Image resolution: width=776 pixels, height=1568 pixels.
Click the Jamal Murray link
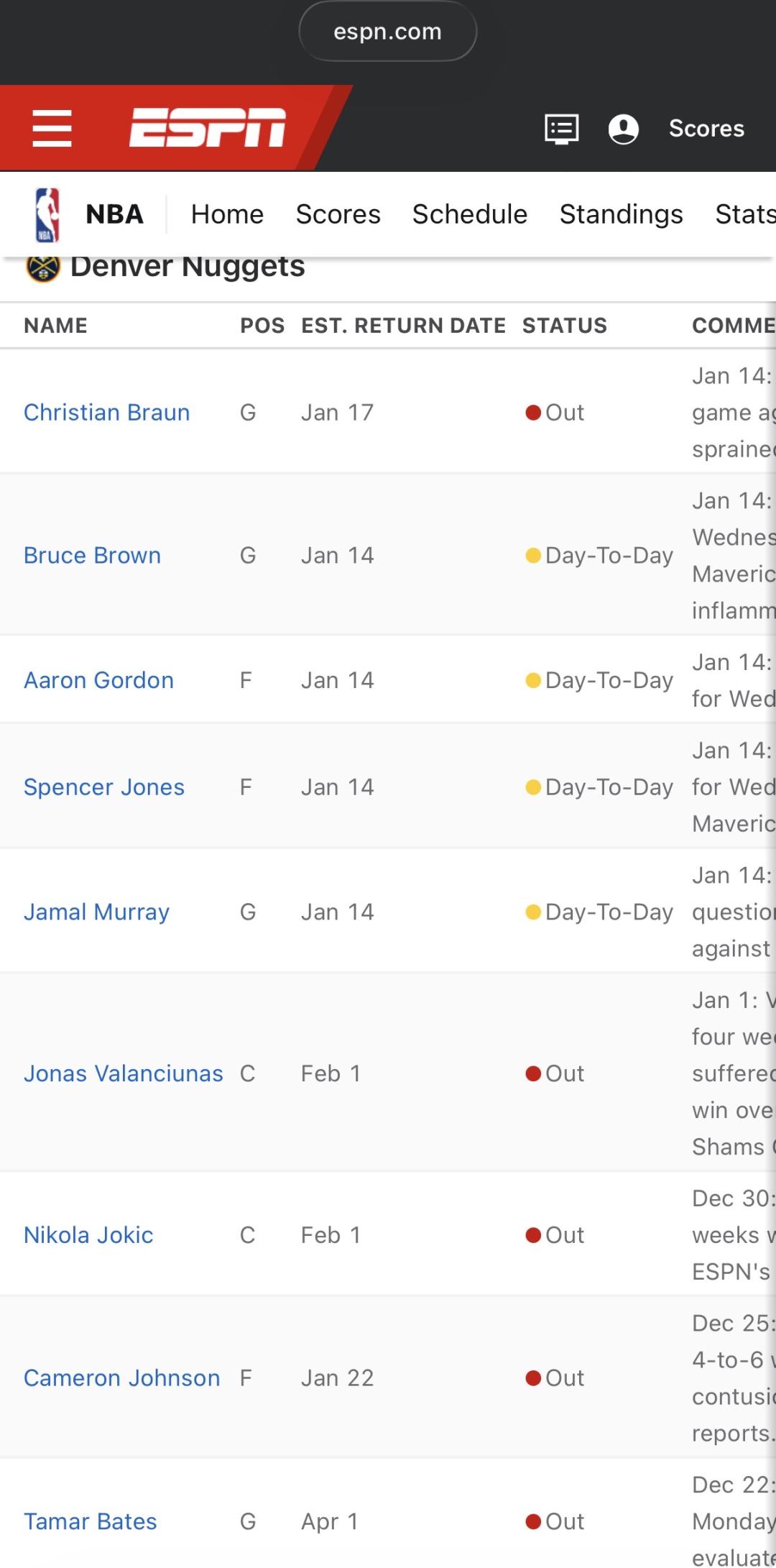(x=96, y=912)
